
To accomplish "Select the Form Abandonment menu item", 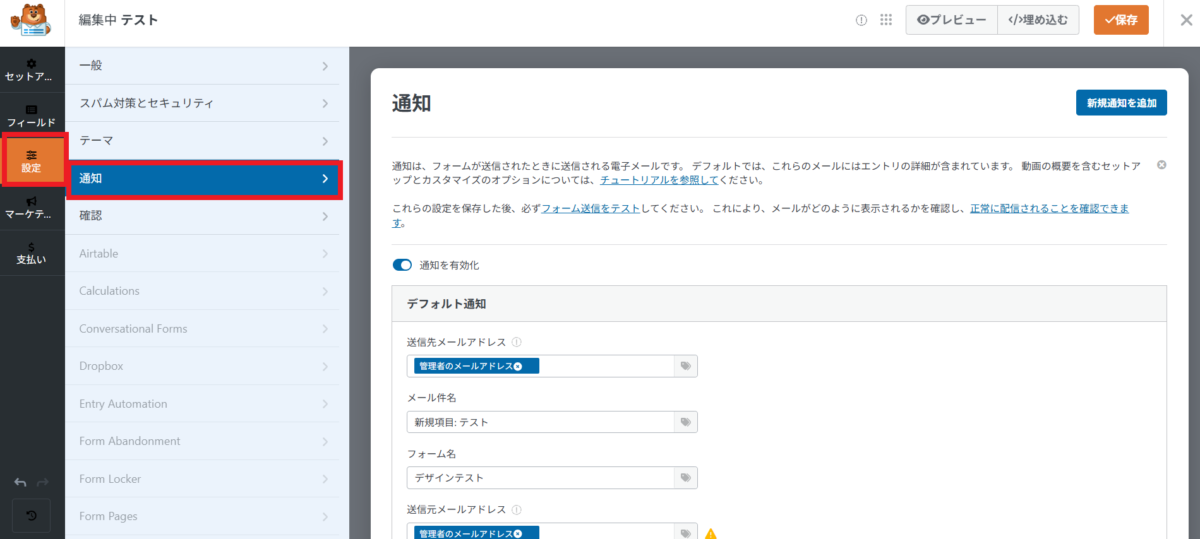I will [x=206, y=441].
